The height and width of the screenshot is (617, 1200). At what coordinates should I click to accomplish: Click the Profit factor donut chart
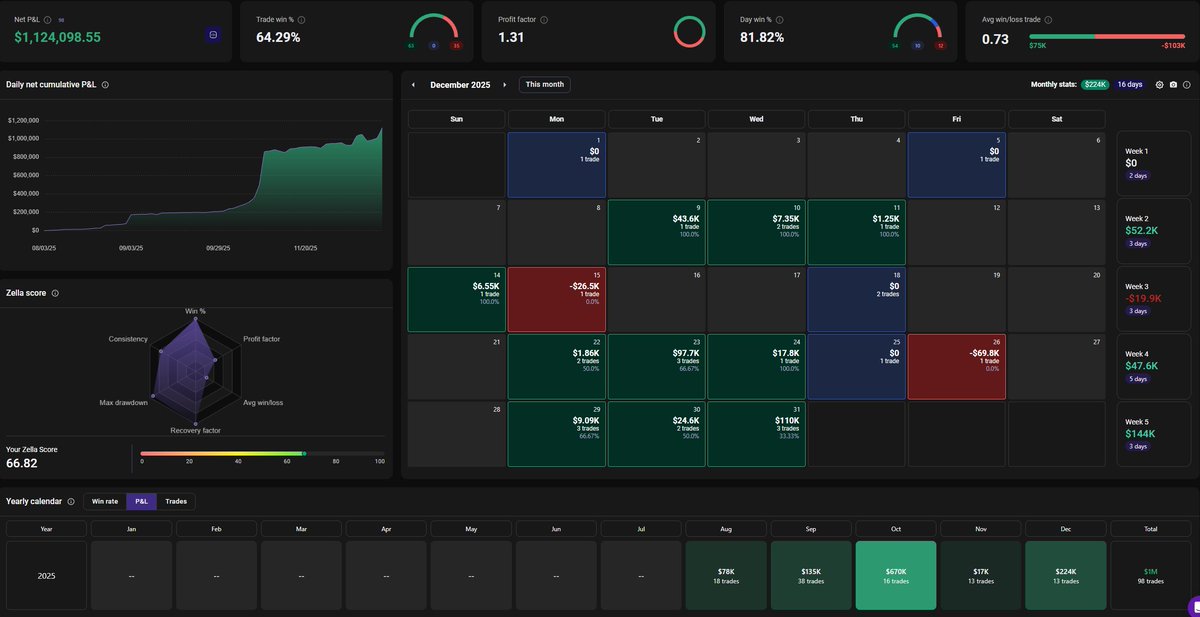click(689, 31)
